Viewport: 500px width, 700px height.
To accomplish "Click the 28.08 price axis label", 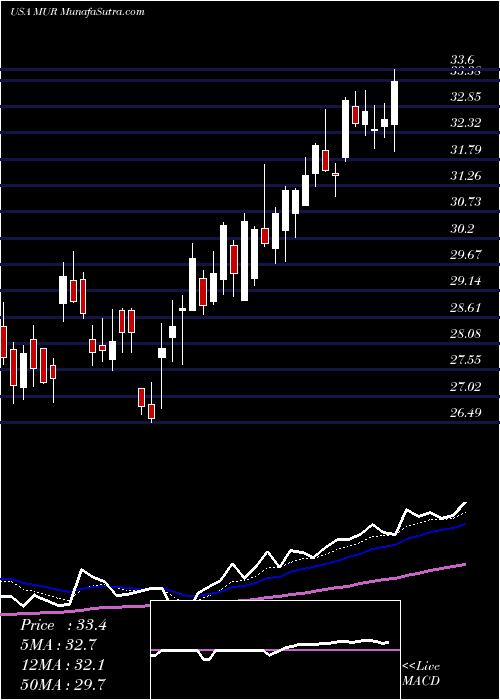I will [466, 334].
